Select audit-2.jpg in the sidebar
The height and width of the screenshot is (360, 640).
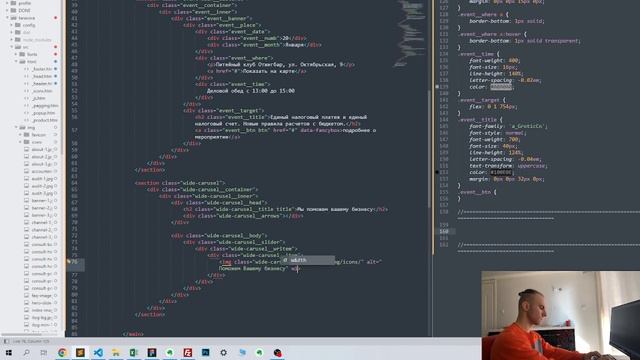point(42,186)
